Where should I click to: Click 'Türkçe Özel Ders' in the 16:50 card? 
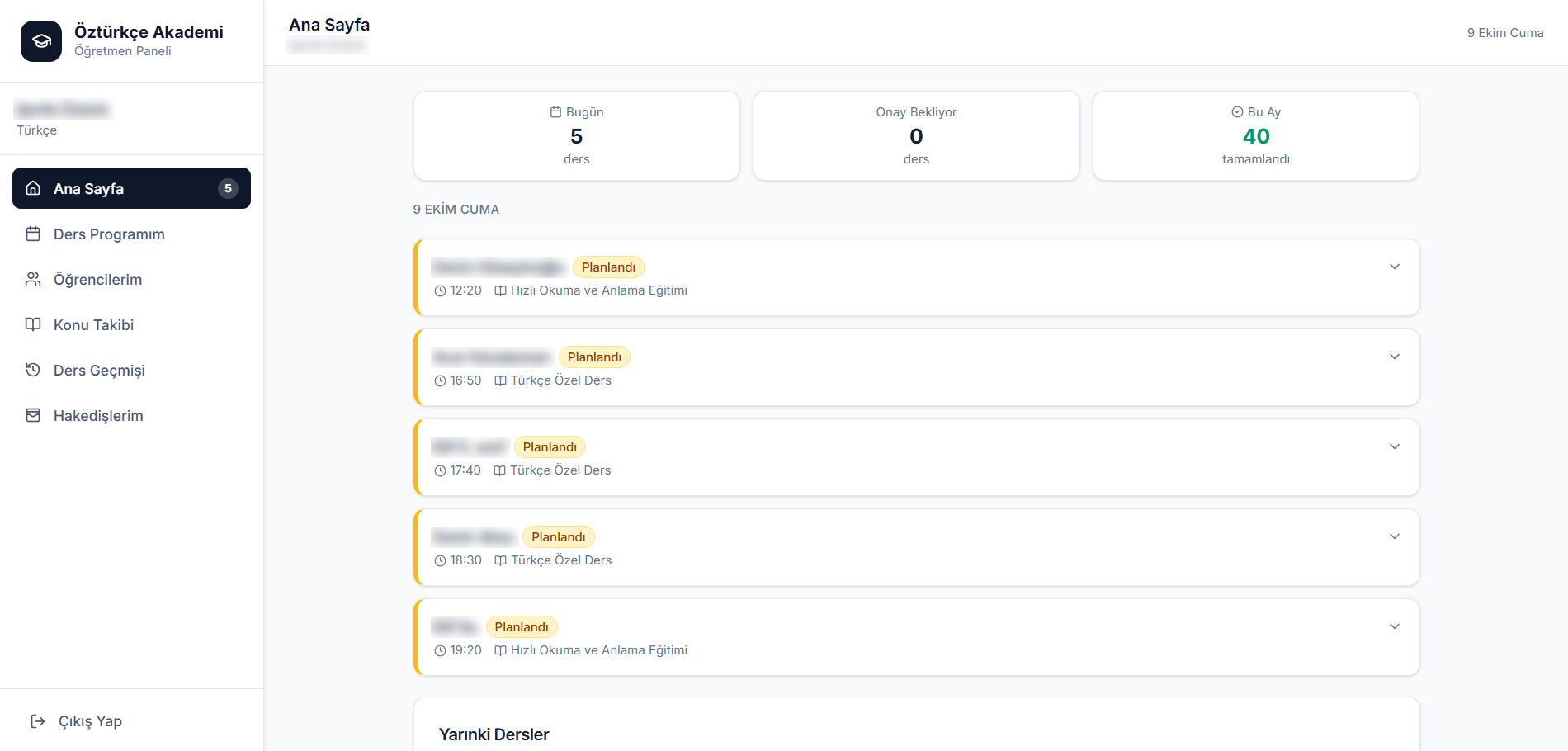pyautogui.click(x=561, y=380)
